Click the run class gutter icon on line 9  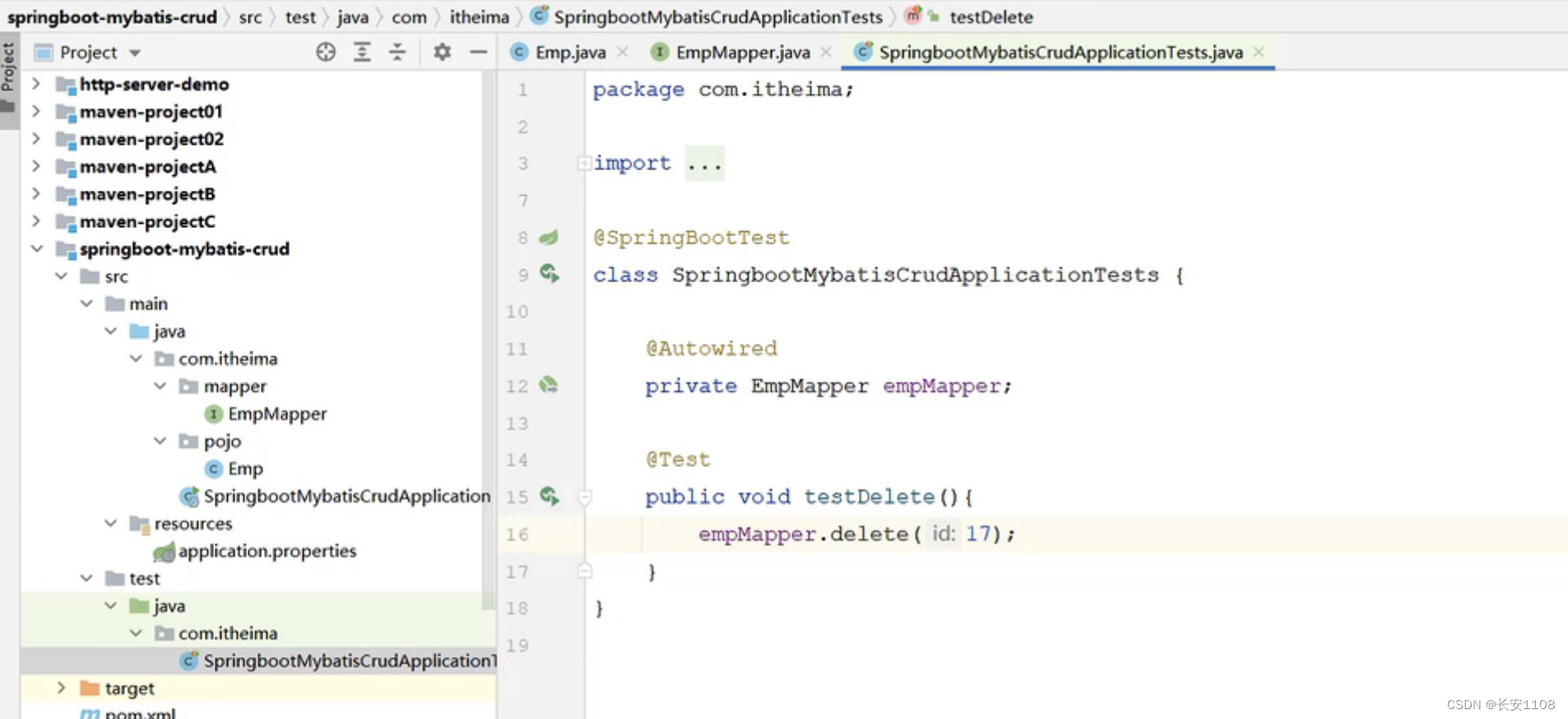(x=550, y=274)
